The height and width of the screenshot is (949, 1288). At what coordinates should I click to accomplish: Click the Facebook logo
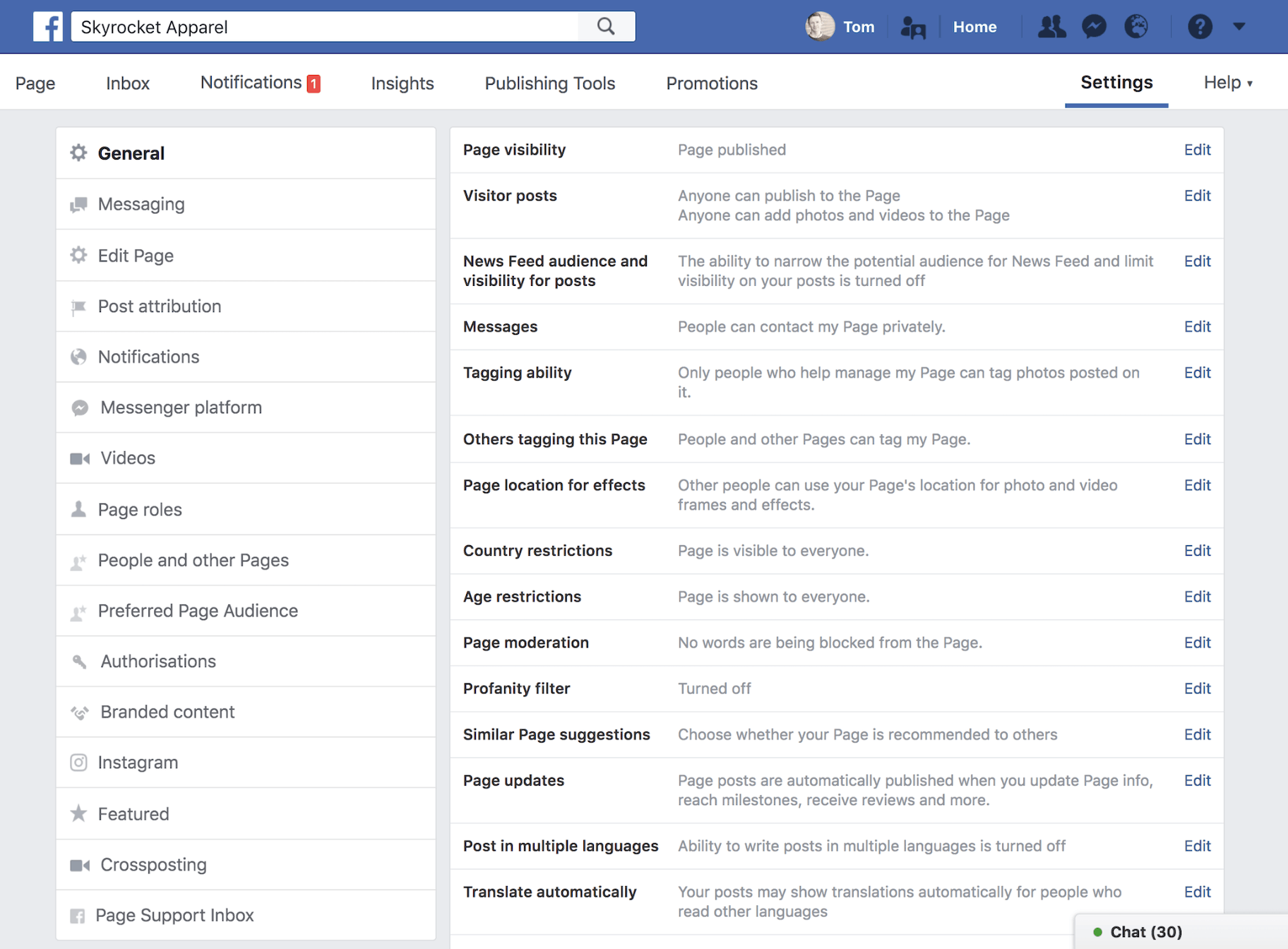click(47, 26)
